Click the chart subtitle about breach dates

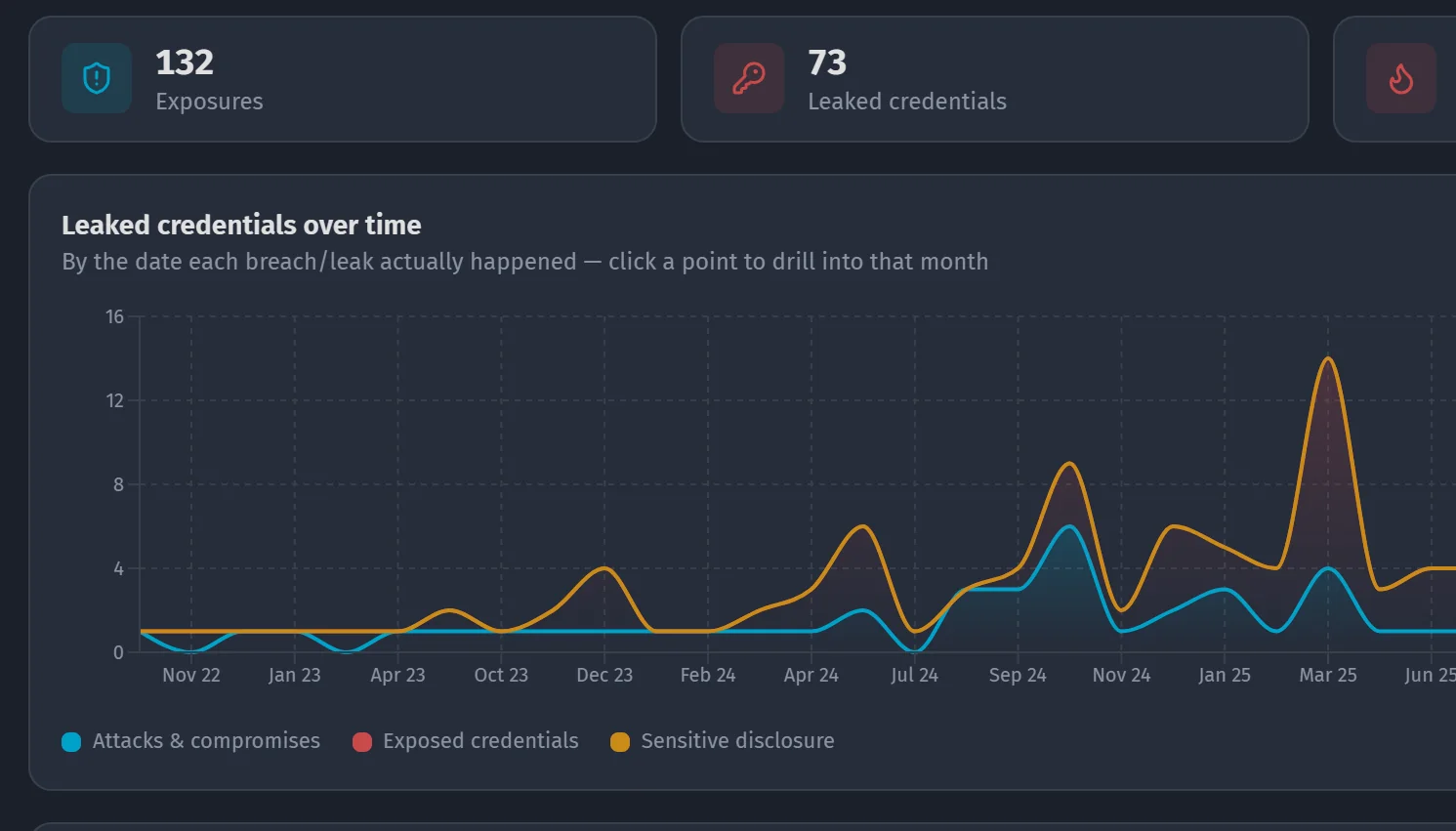[x=525, y=262]
